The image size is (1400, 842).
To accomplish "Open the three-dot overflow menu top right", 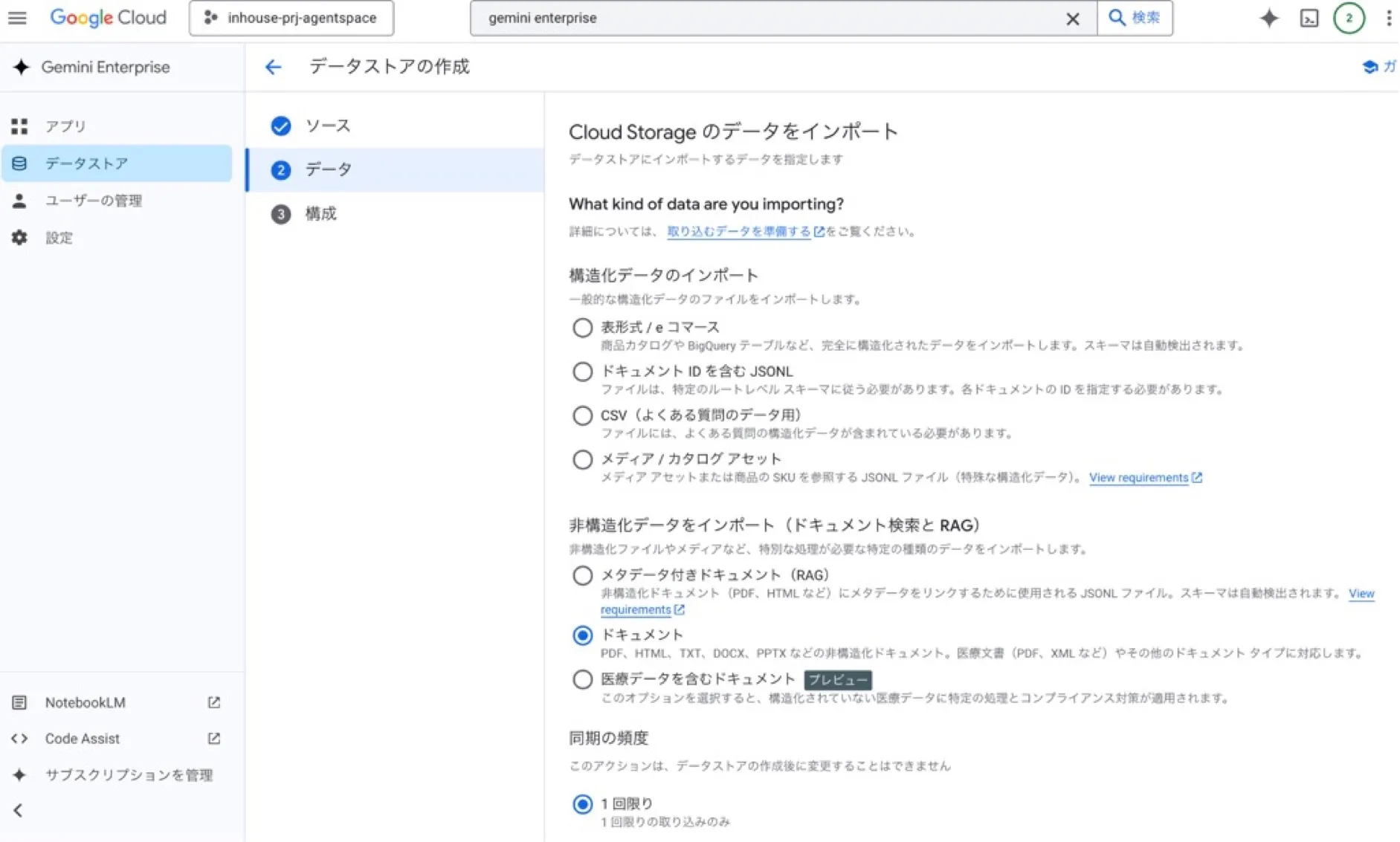I will 1389,18.
